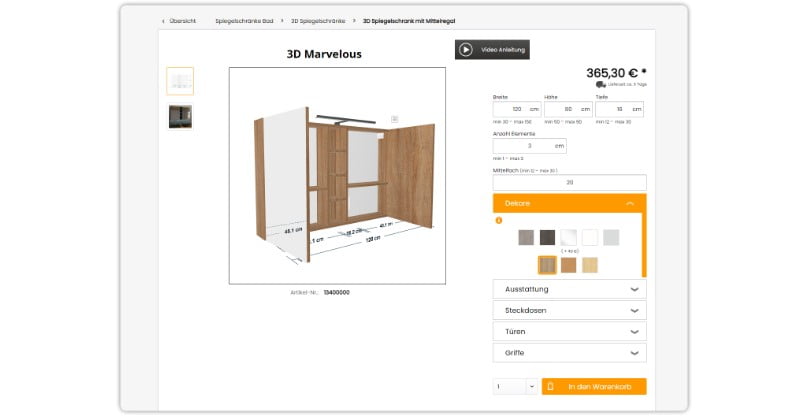Focus the Mittelfach input field
The width and height of the screenshot is (808, 416).
click(569, 182)
